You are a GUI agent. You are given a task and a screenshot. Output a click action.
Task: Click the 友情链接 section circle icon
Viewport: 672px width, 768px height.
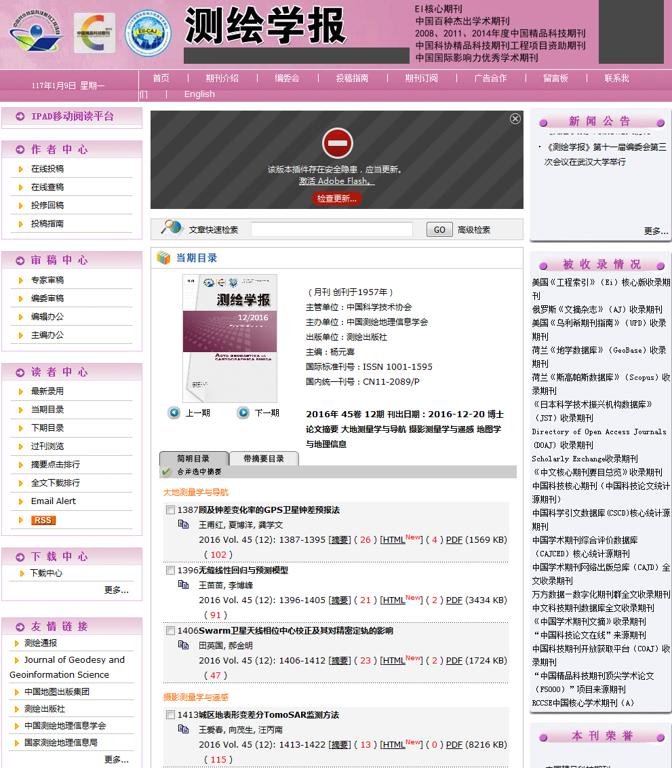coord(20,627)
